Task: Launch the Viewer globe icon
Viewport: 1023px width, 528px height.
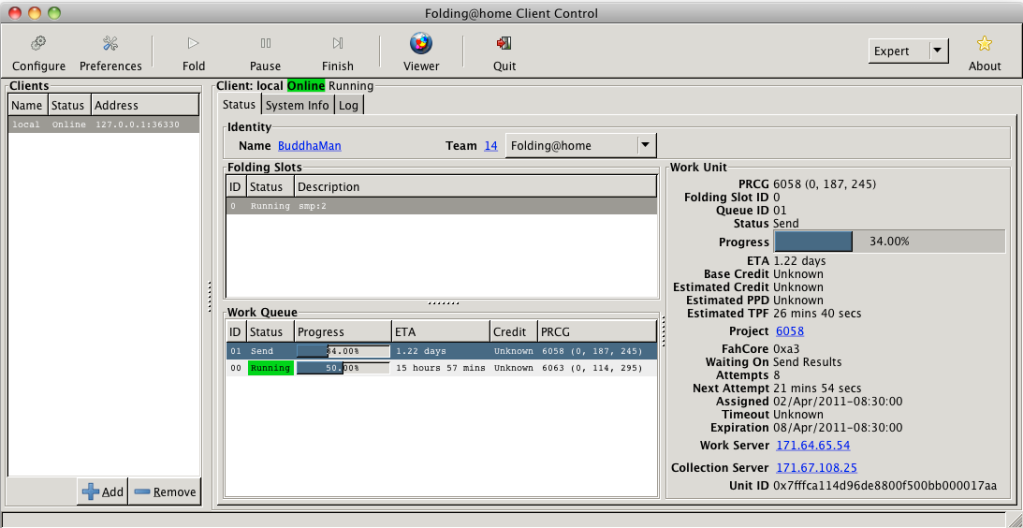Action: (x=421, y=44)
